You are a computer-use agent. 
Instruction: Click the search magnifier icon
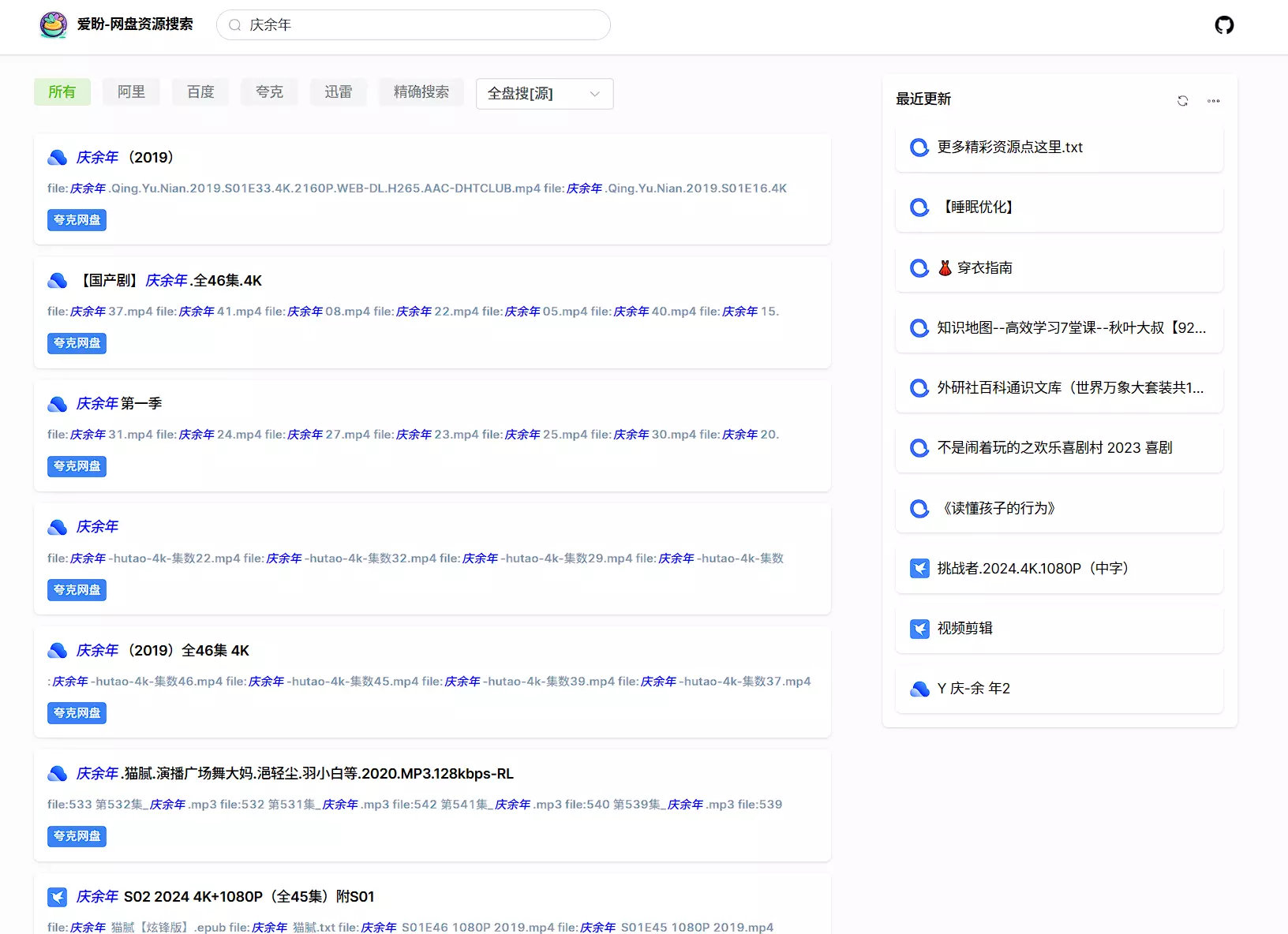(x=234, y=25)
